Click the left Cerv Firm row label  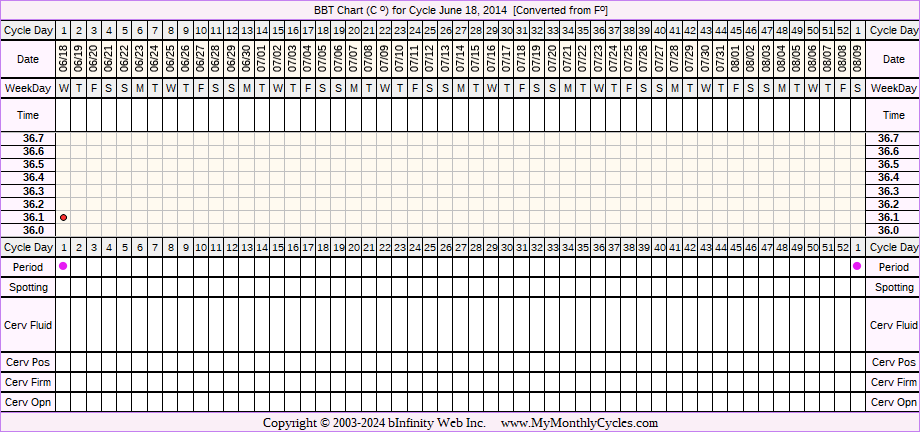tap(28, 382)
